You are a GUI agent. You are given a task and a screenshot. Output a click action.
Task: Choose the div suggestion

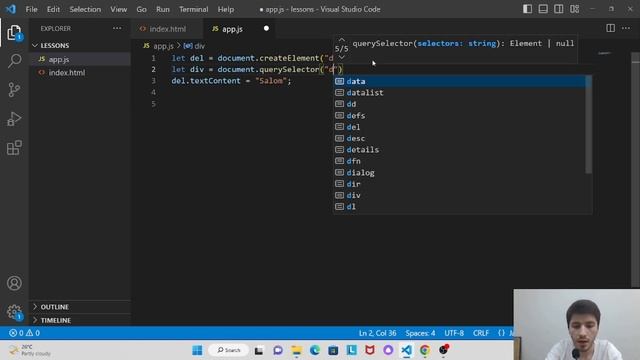460,196
